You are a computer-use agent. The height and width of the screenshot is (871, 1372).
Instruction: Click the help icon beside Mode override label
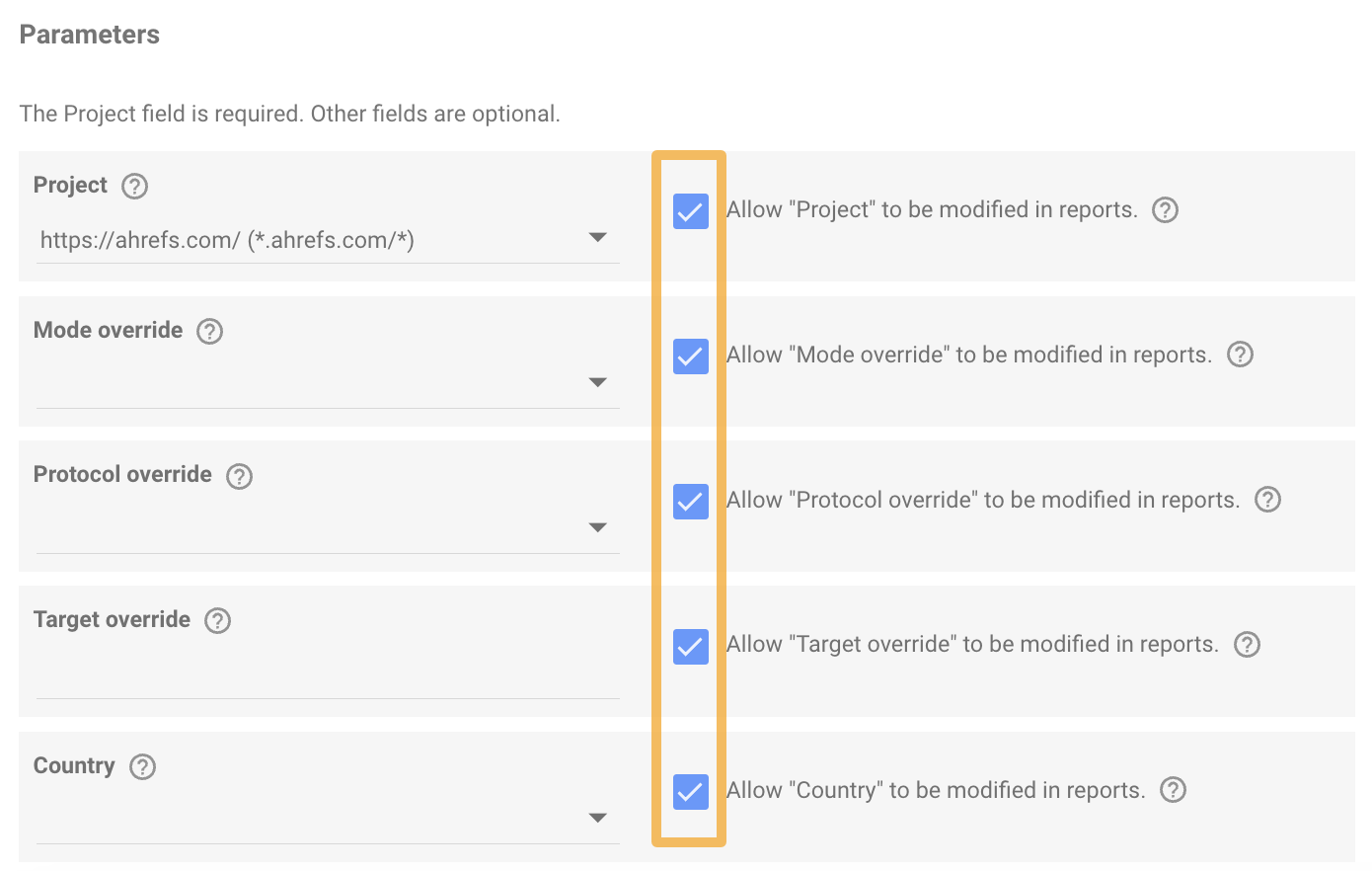click(x=209, y=331)
